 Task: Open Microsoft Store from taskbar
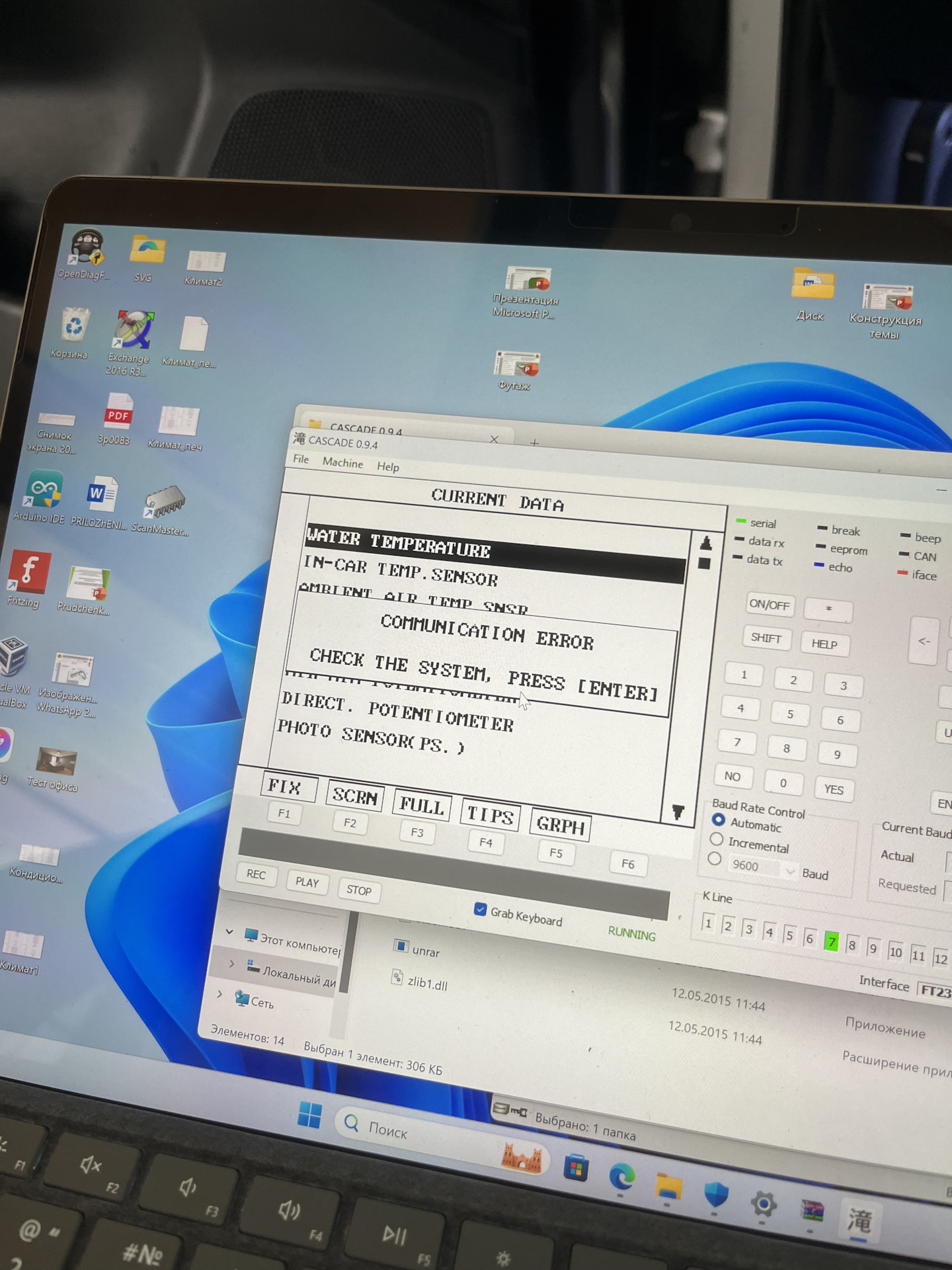point(576,1169)
